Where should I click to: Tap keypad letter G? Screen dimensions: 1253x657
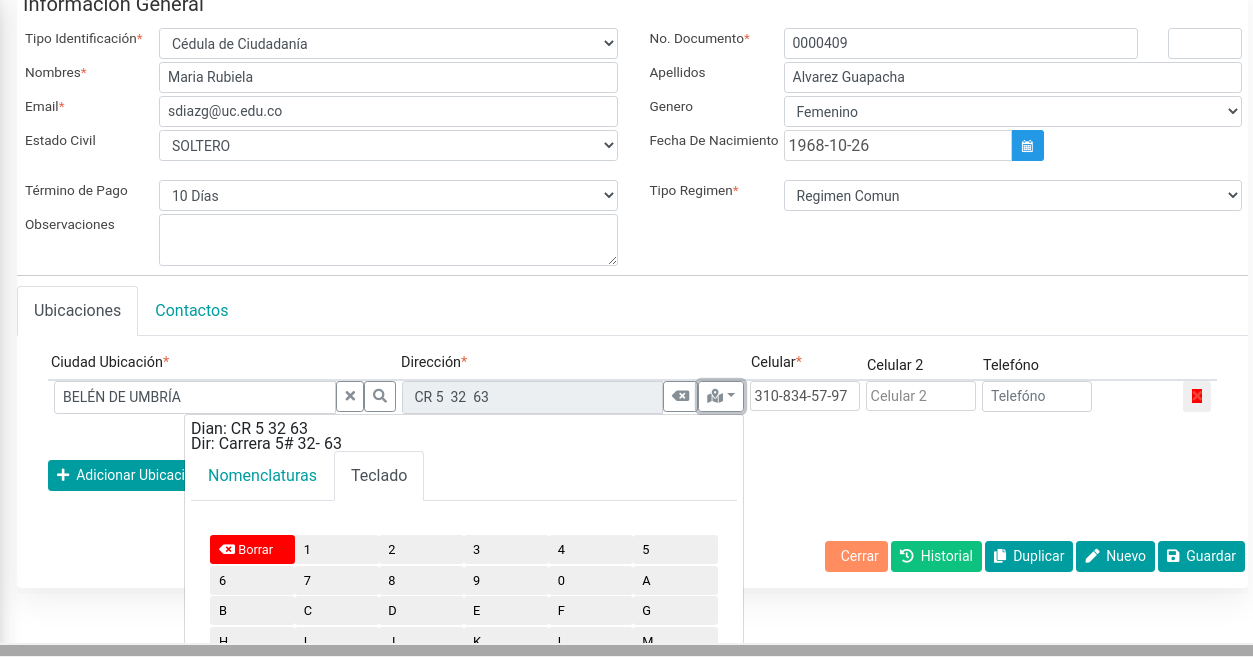pos(676,611)
